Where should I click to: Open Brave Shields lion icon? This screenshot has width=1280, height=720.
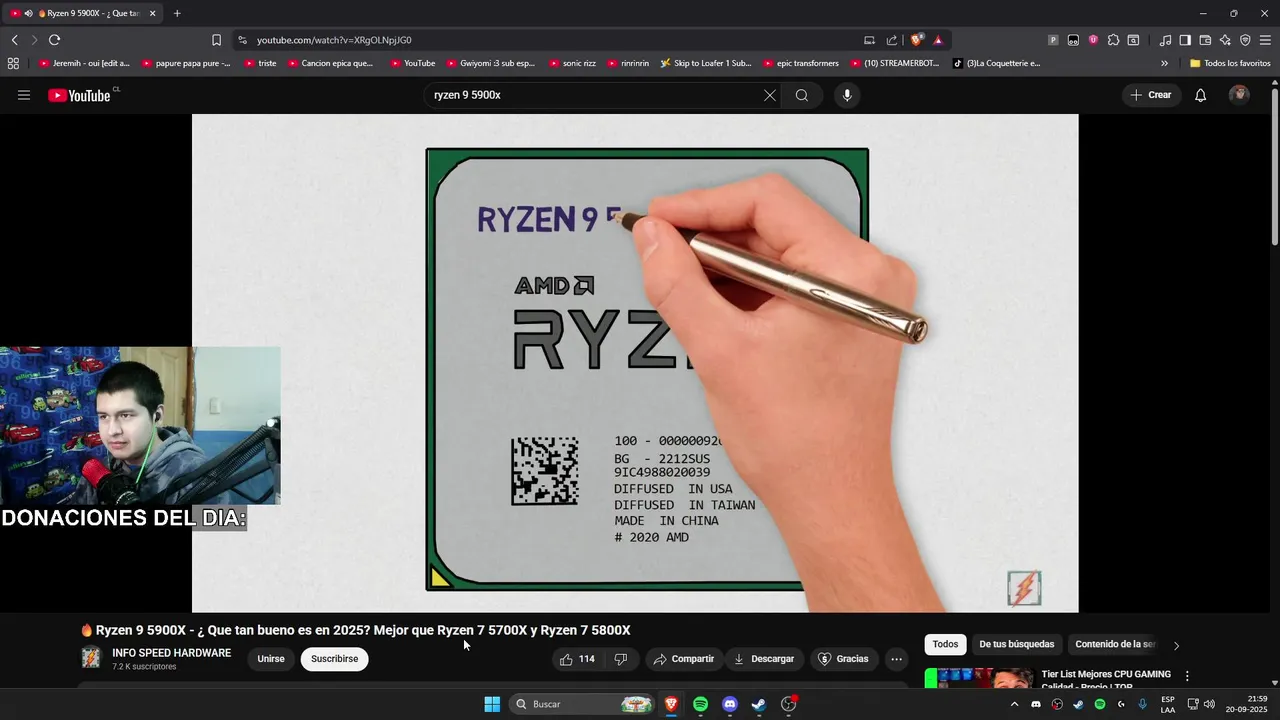point(916,40)
